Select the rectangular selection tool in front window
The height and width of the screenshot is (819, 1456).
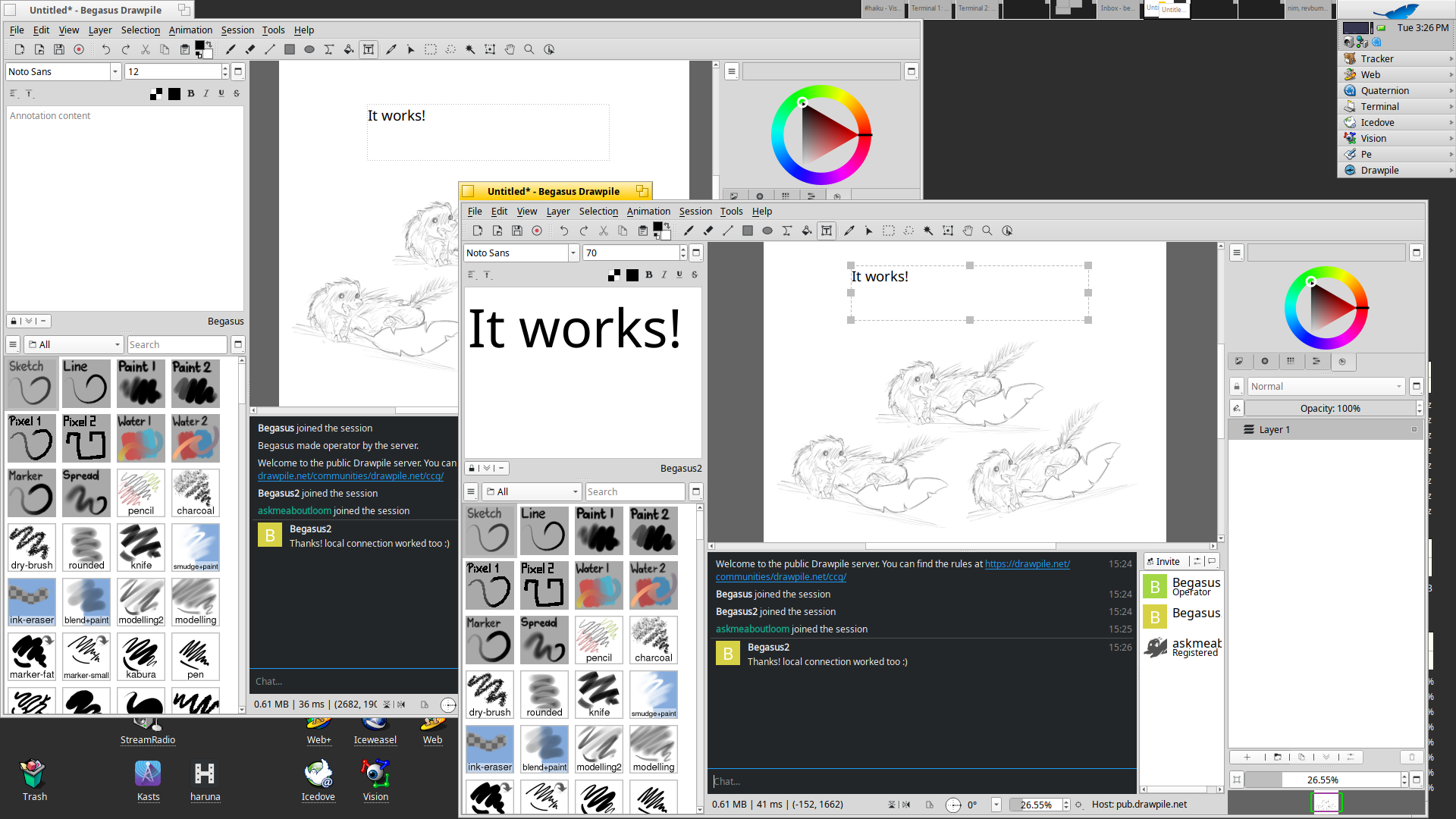(x=889, y=231)
